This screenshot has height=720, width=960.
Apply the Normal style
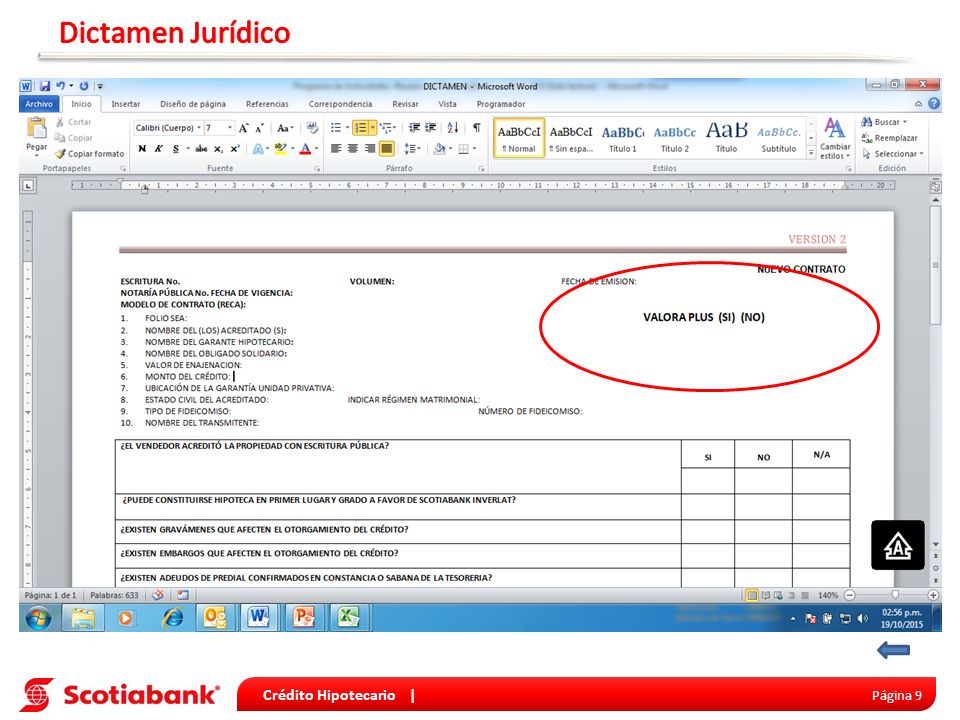(519, 138)
